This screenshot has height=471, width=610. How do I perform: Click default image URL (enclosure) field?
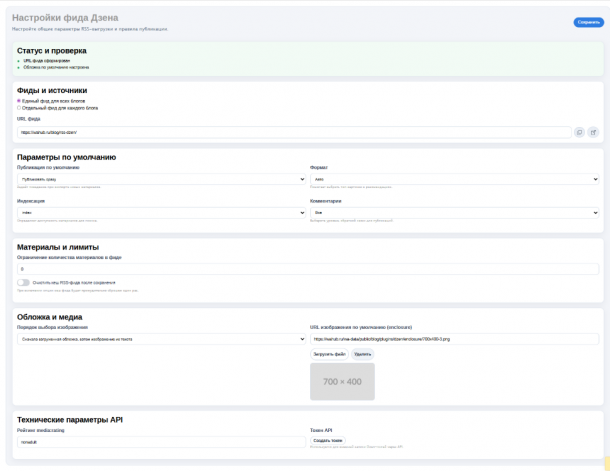(454, 339)
